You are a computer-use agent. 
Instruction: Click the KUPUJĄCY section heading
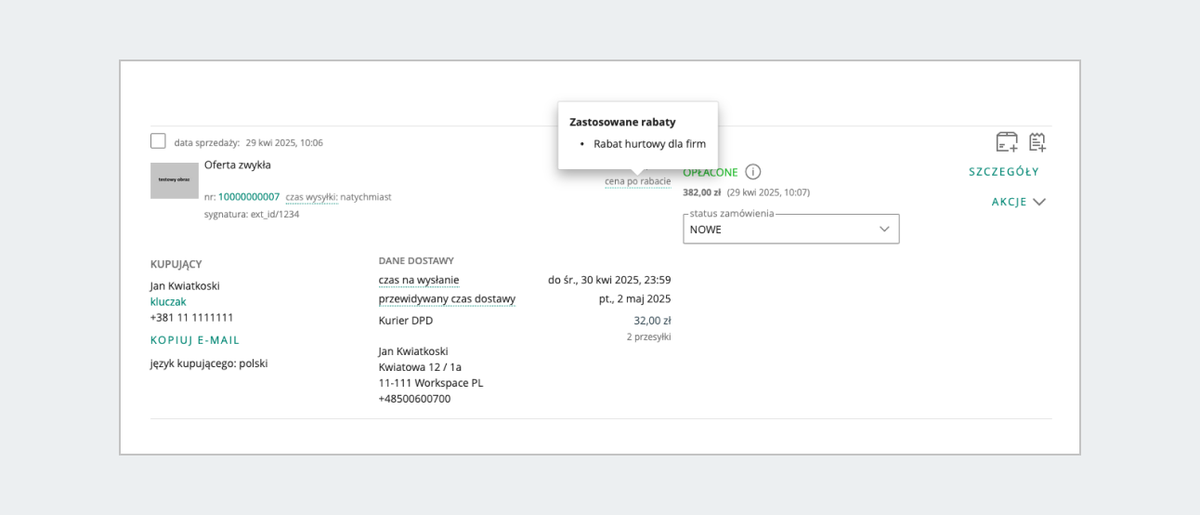[176, 264]
